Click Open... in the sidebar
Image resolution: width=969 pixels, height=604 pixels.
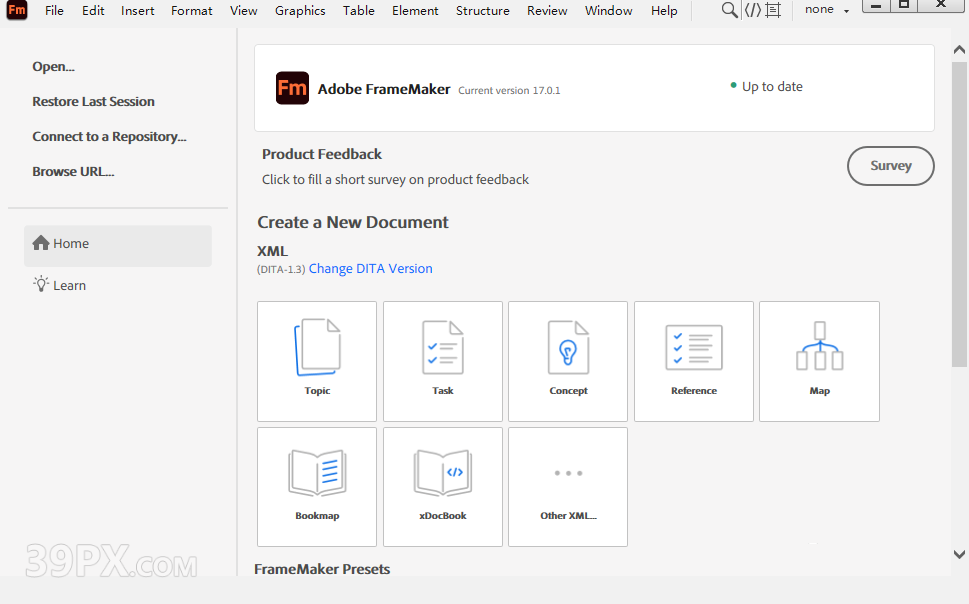pos(53,66)
